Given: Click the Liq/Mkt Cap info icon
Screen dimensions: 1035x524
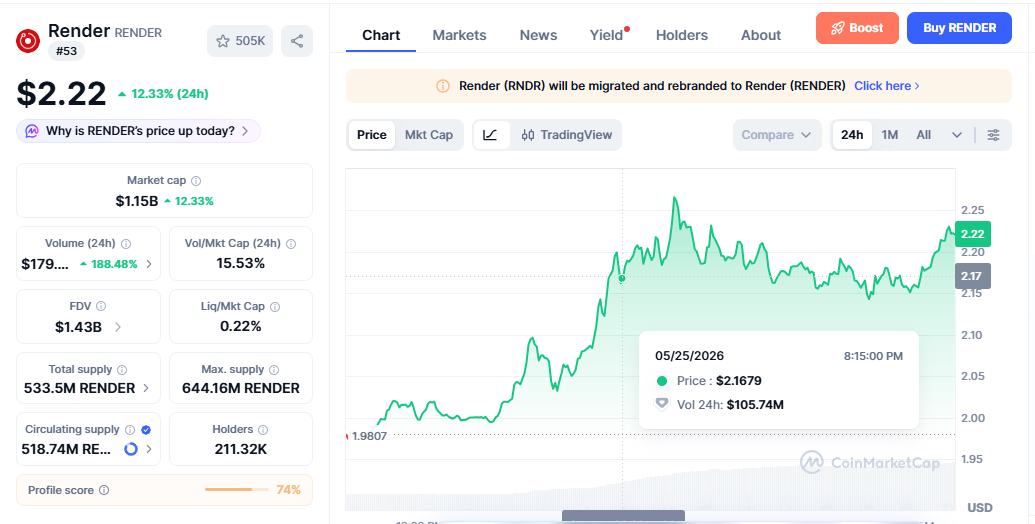Looking at the screenshot, I should (275, 307).
